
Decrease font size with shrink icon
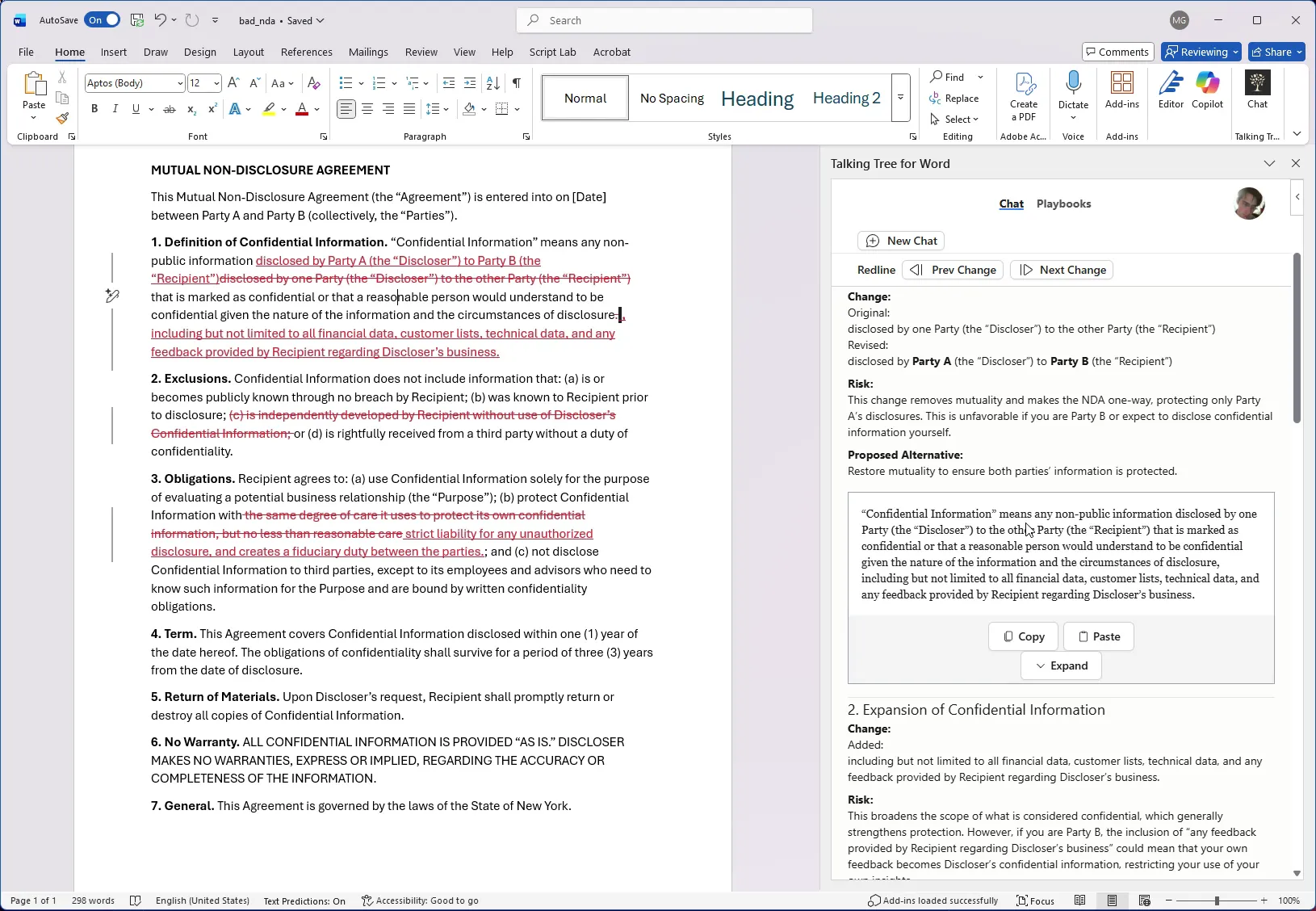254,83
